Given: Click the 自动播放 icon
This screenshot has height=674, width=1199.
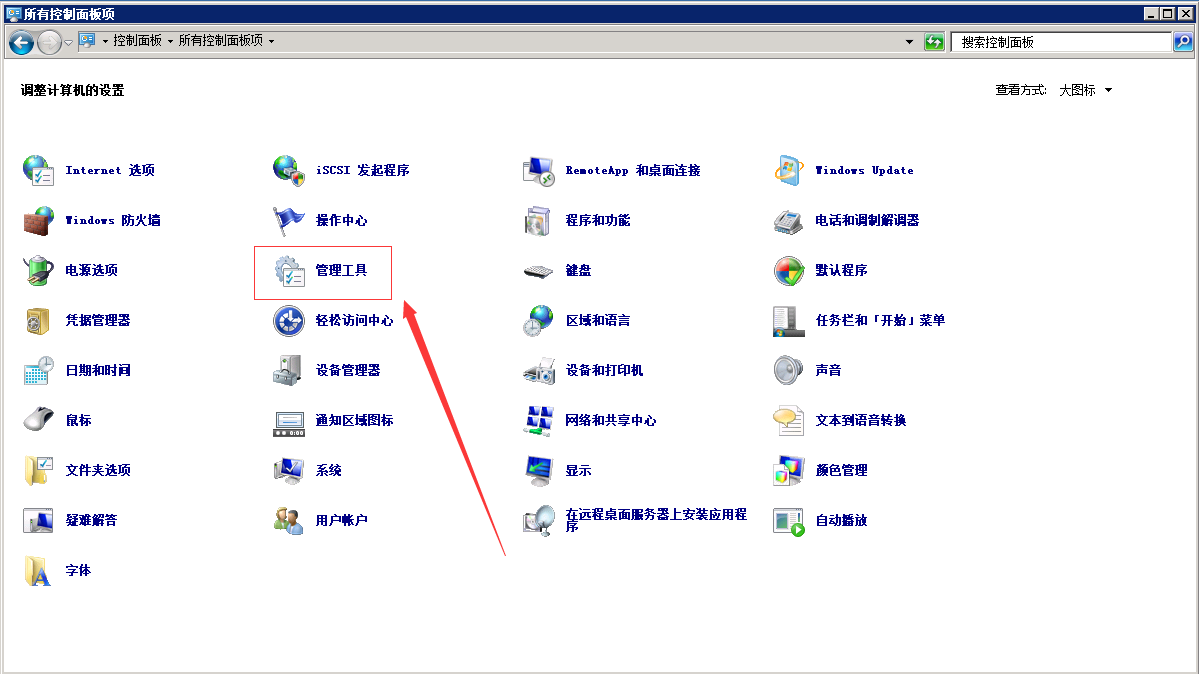Looking at the screenshot, I should pos(788,520).
